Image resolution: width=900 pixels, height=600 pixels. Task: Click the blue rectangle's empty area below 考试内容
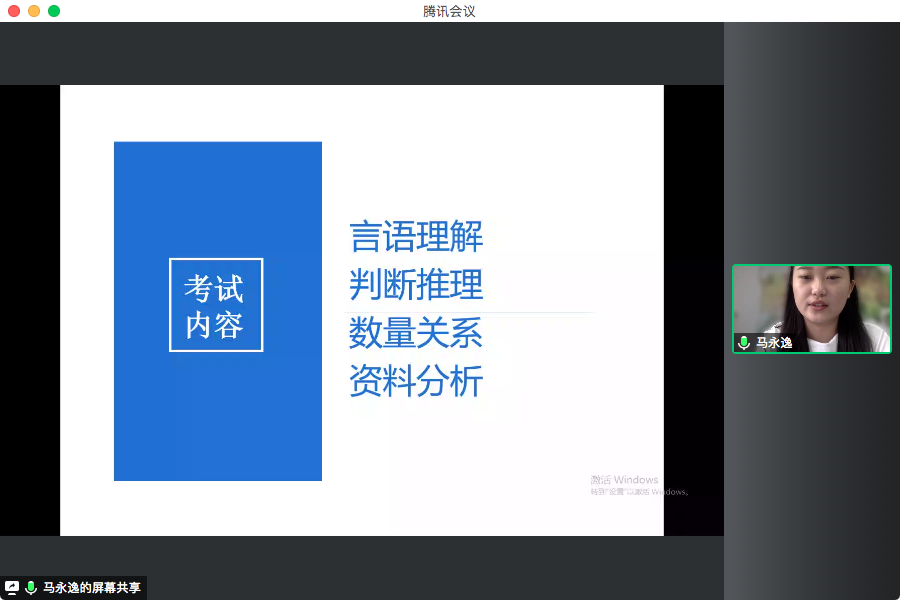217,420
